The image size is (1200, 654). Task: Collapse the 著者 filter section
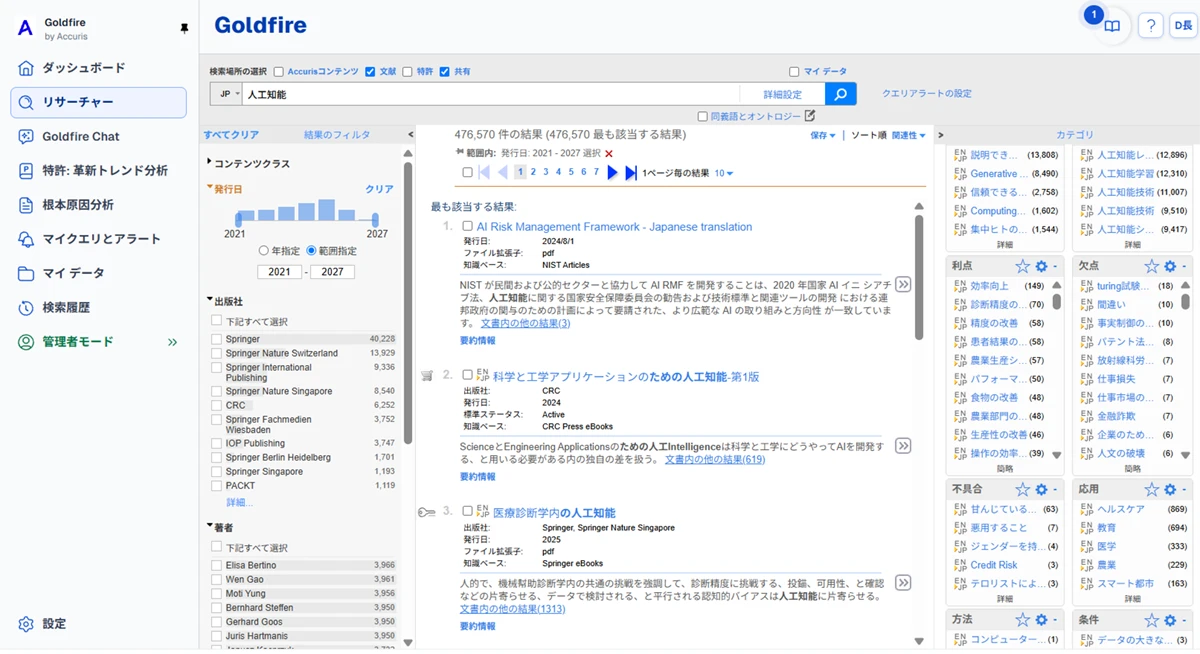[x=220, y=527]
